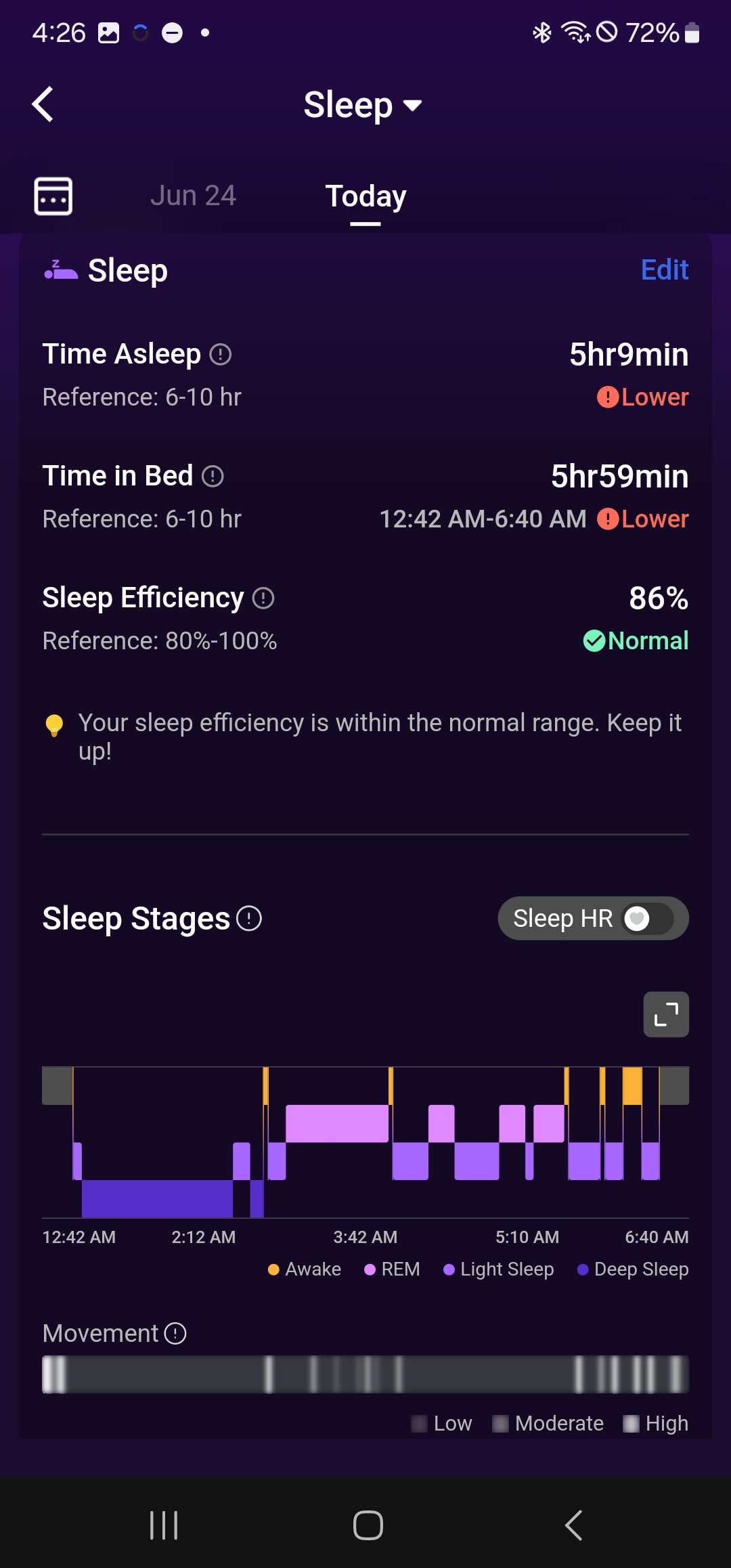This screenshot has height=1568, width=731.
Task: Tap the Movement intensity bar
Action: (365, 1374)
